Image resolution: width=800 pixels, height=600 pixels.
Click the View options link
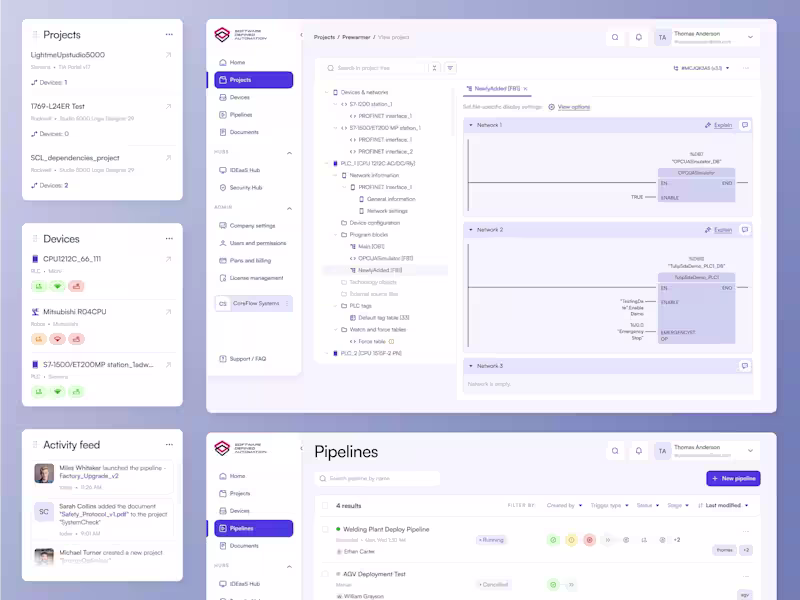(x=575, y=107)
